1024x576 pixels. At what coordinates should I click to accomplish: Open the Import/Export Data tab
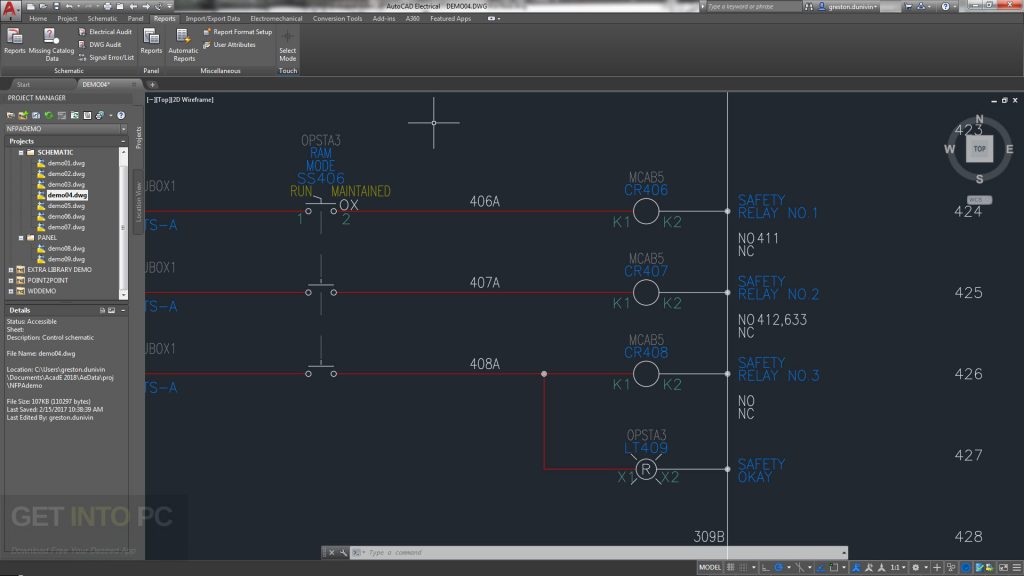click(212, 18)
